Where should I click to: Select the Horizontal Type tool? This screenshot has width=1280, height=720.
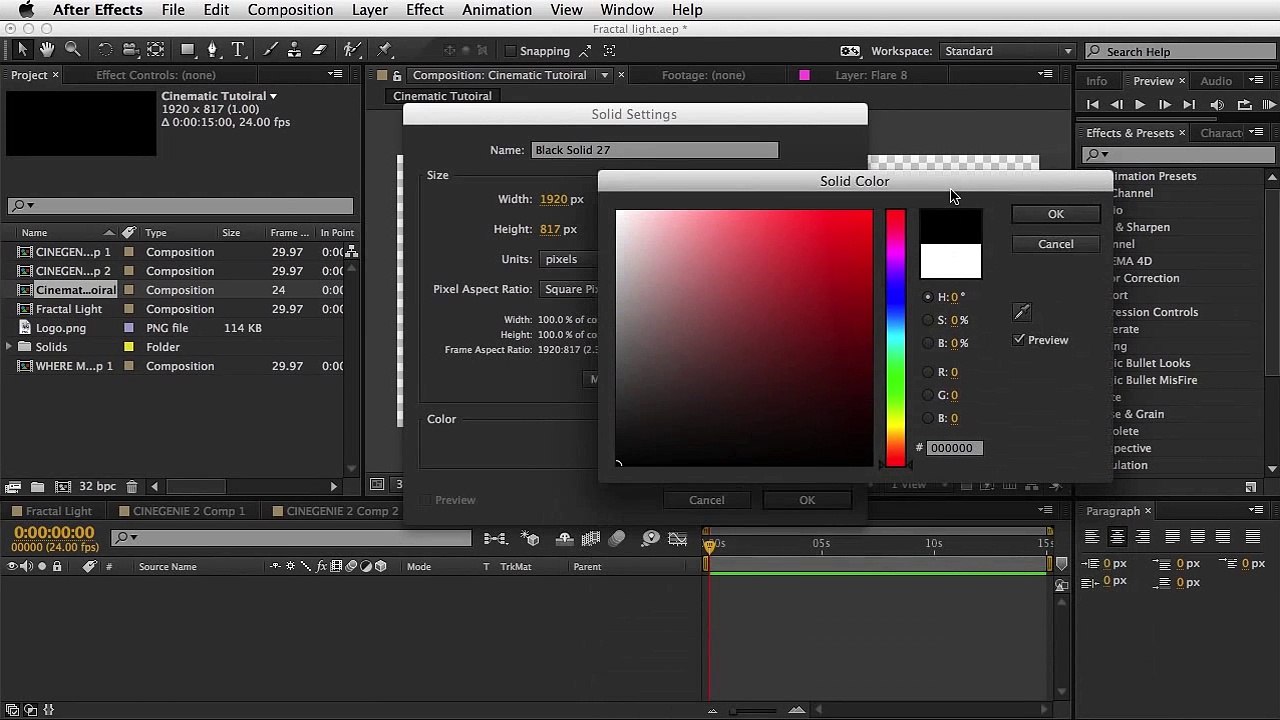(238, 49)
